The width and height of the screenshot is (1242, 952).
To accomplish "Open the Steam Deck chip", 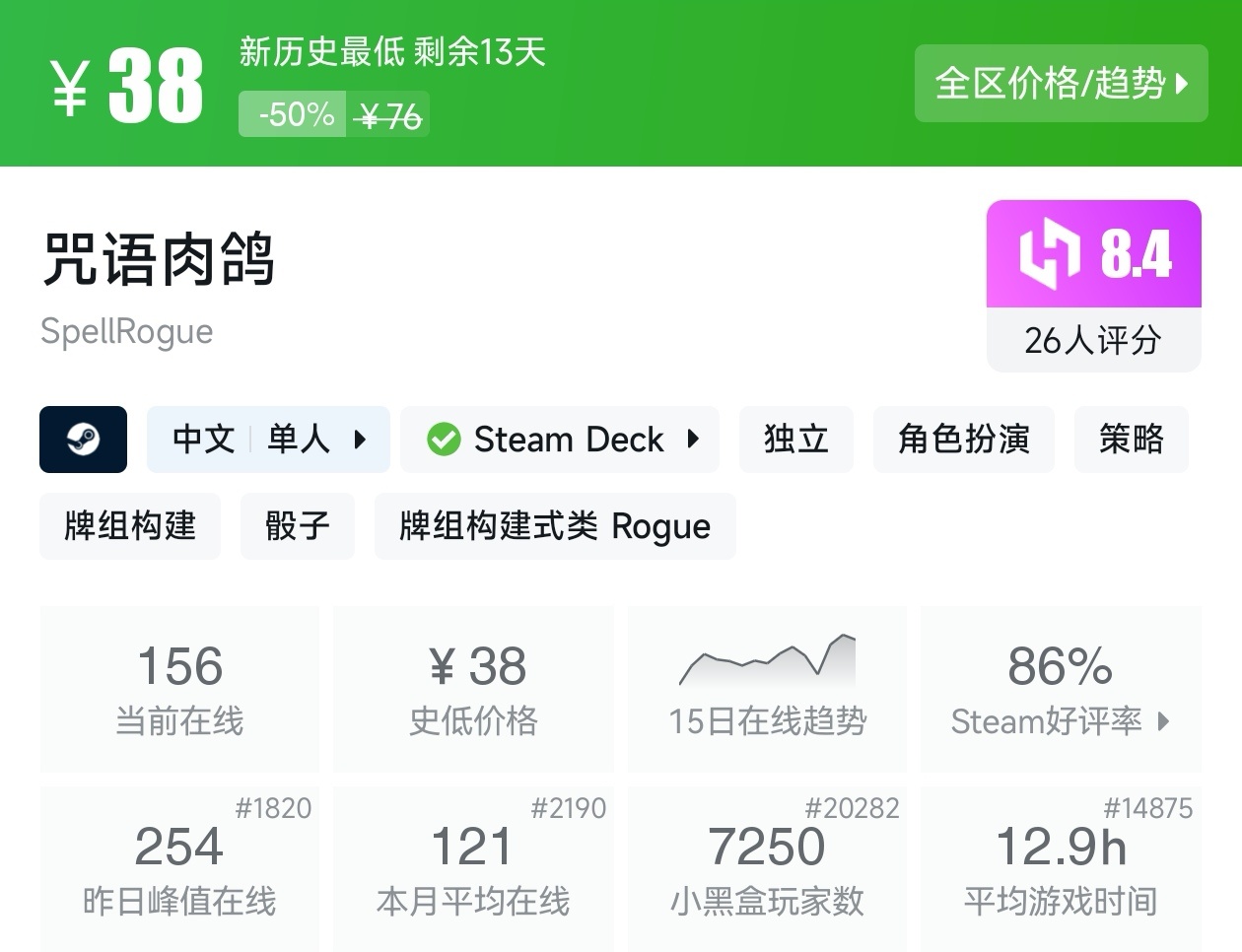I will click(x=560, y=439).
